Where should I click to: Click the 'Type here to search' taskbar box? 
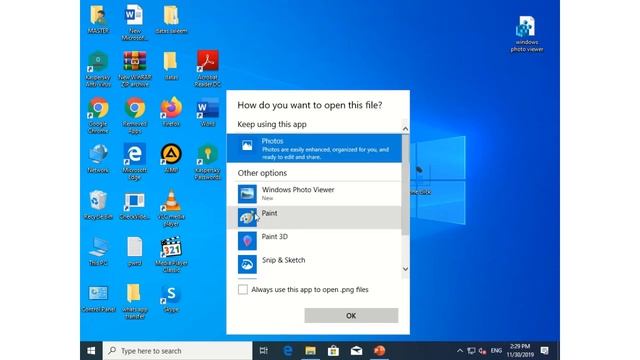[x=178, y=351]
